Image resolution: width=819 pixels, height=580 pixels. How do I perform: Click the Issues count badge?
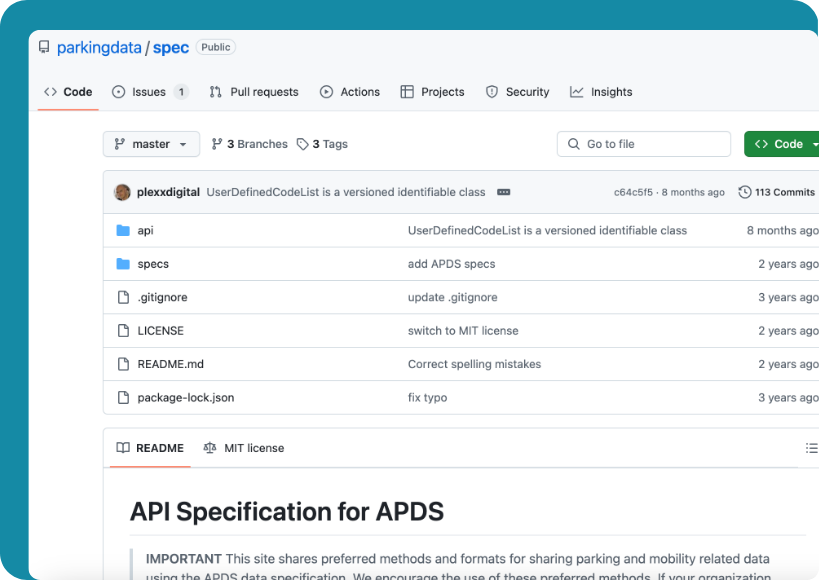coord(181,92)
